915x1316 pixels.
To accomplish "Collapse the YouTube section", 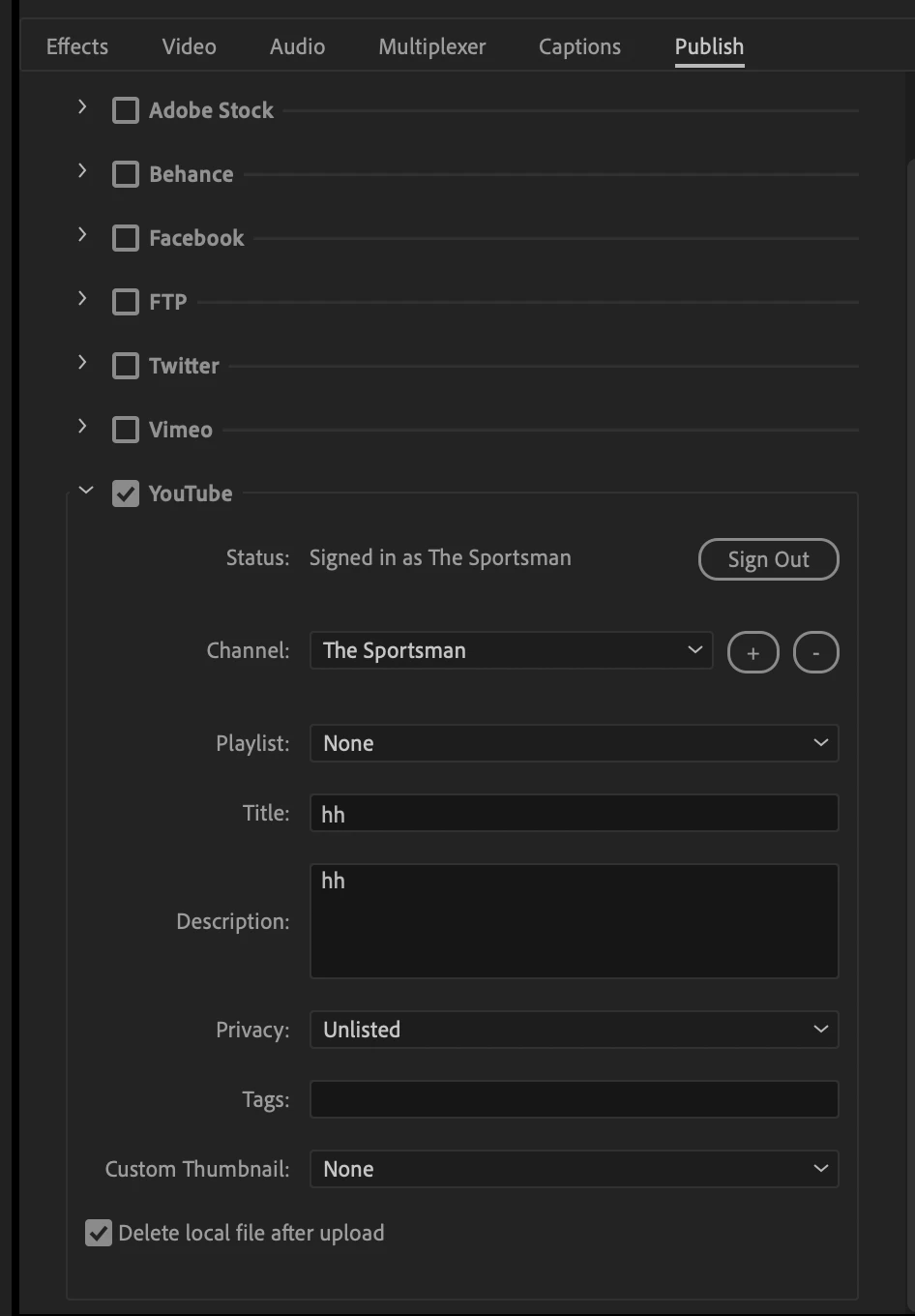I will [x=86, y=491].
